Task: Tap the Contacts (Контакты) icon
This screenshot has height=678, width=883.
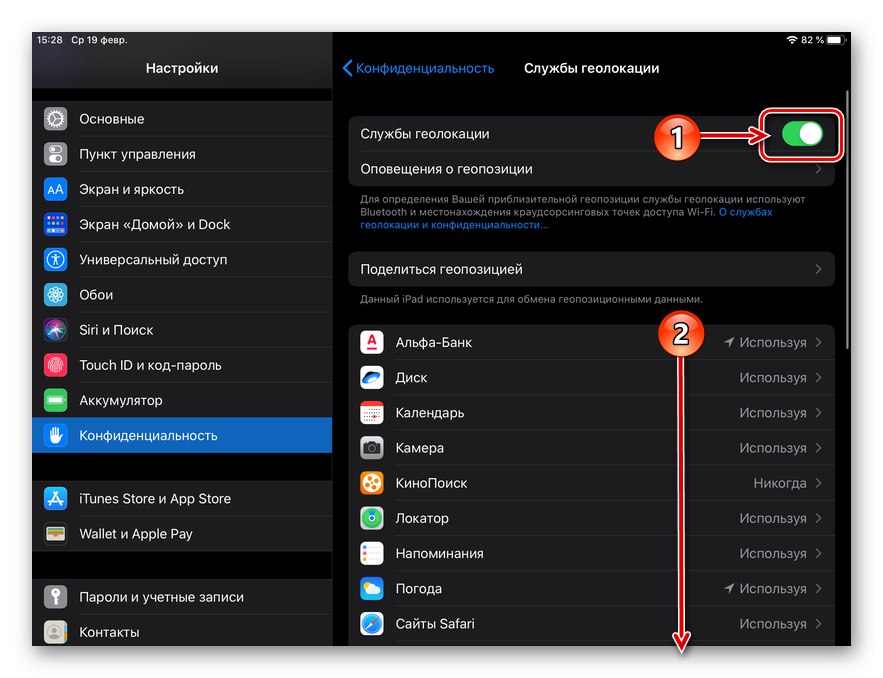Action: (x=55, y=632)
